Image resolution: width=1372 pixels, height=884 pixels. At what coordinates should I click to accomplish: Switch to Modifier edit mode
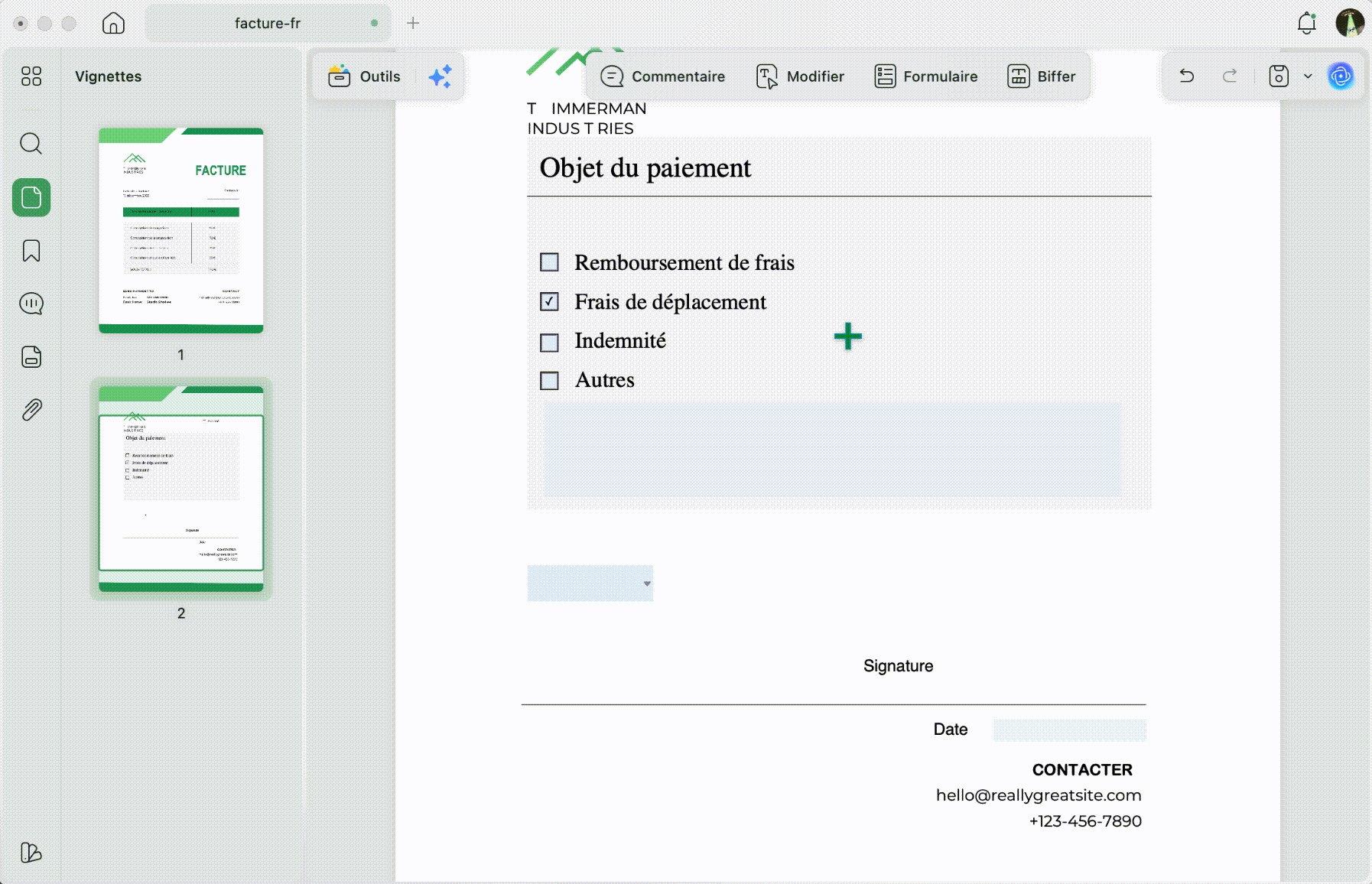point(800,76)
